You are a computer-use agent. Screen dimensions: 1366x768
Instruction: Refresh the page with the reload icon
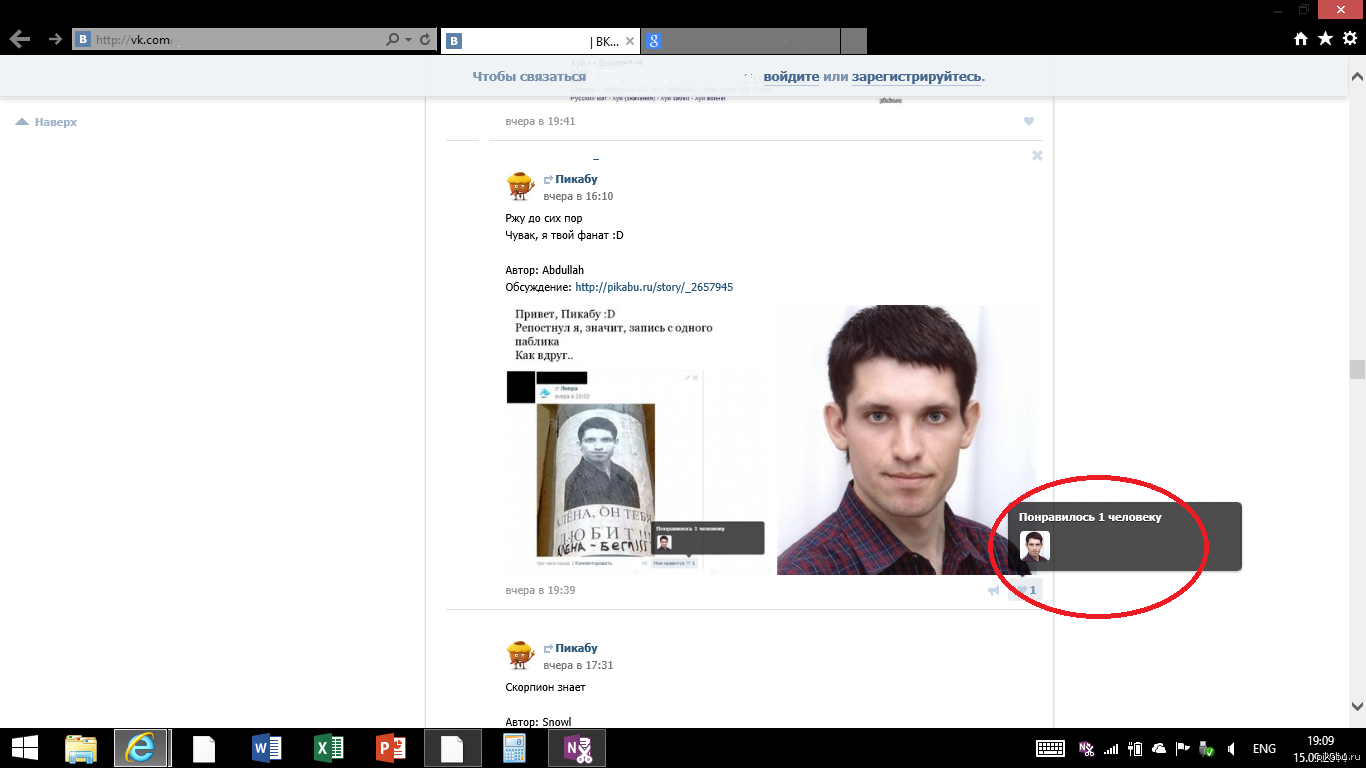coord(426,40)
